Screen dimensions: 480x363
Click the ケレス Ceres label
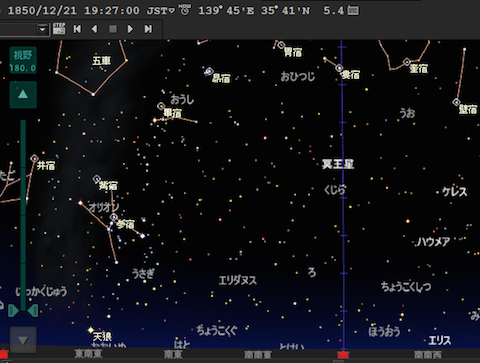tap(455, 192)
